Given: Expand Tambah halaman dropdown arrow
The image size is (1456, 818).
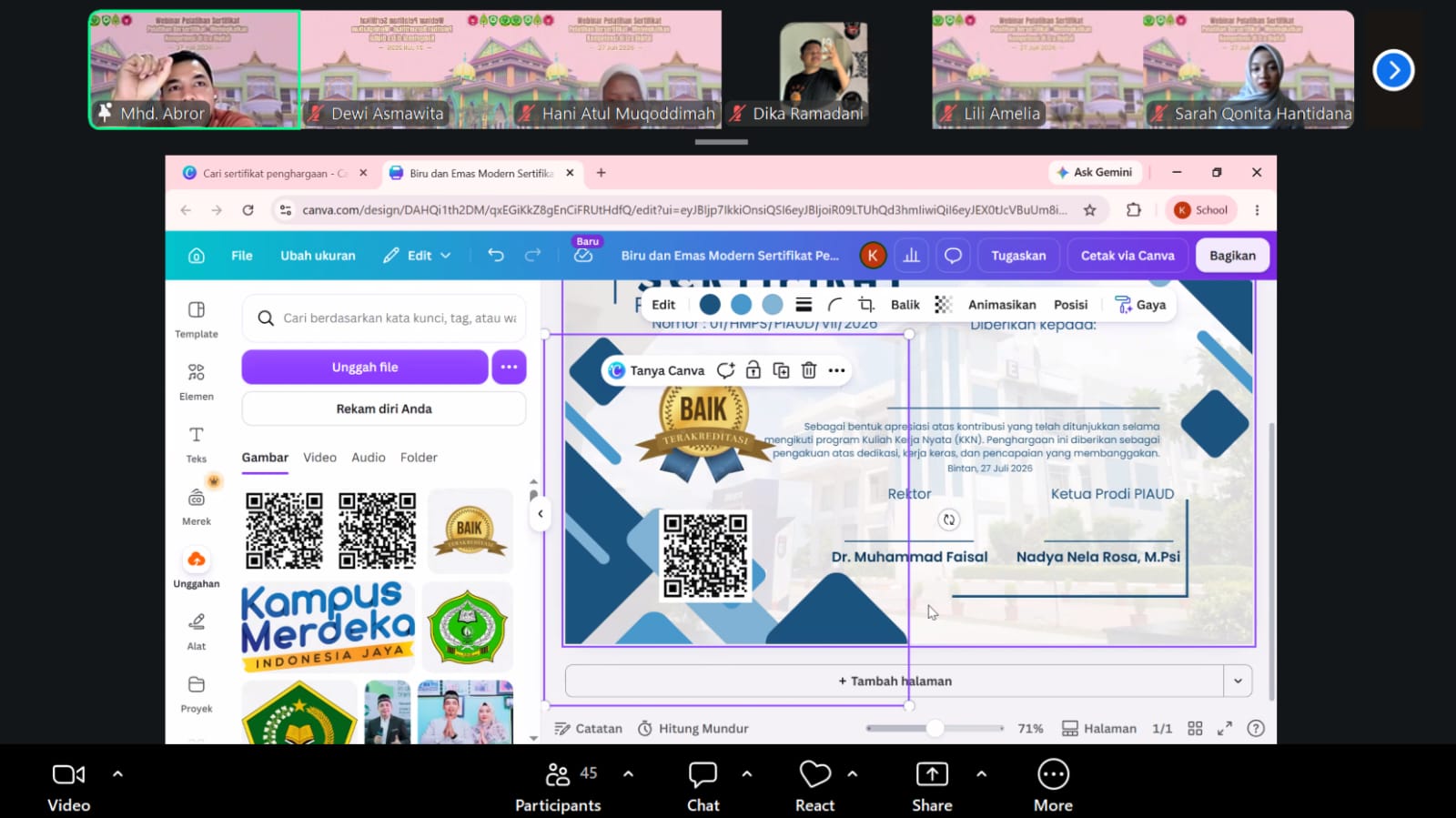Looking at the screenshot, I should tap(1238, 681).
